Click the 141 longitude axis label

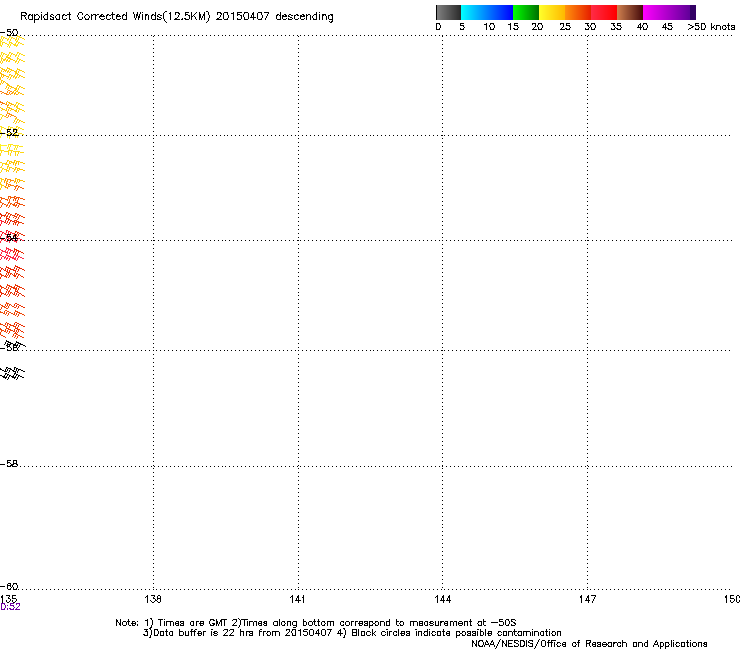[297, 599]
